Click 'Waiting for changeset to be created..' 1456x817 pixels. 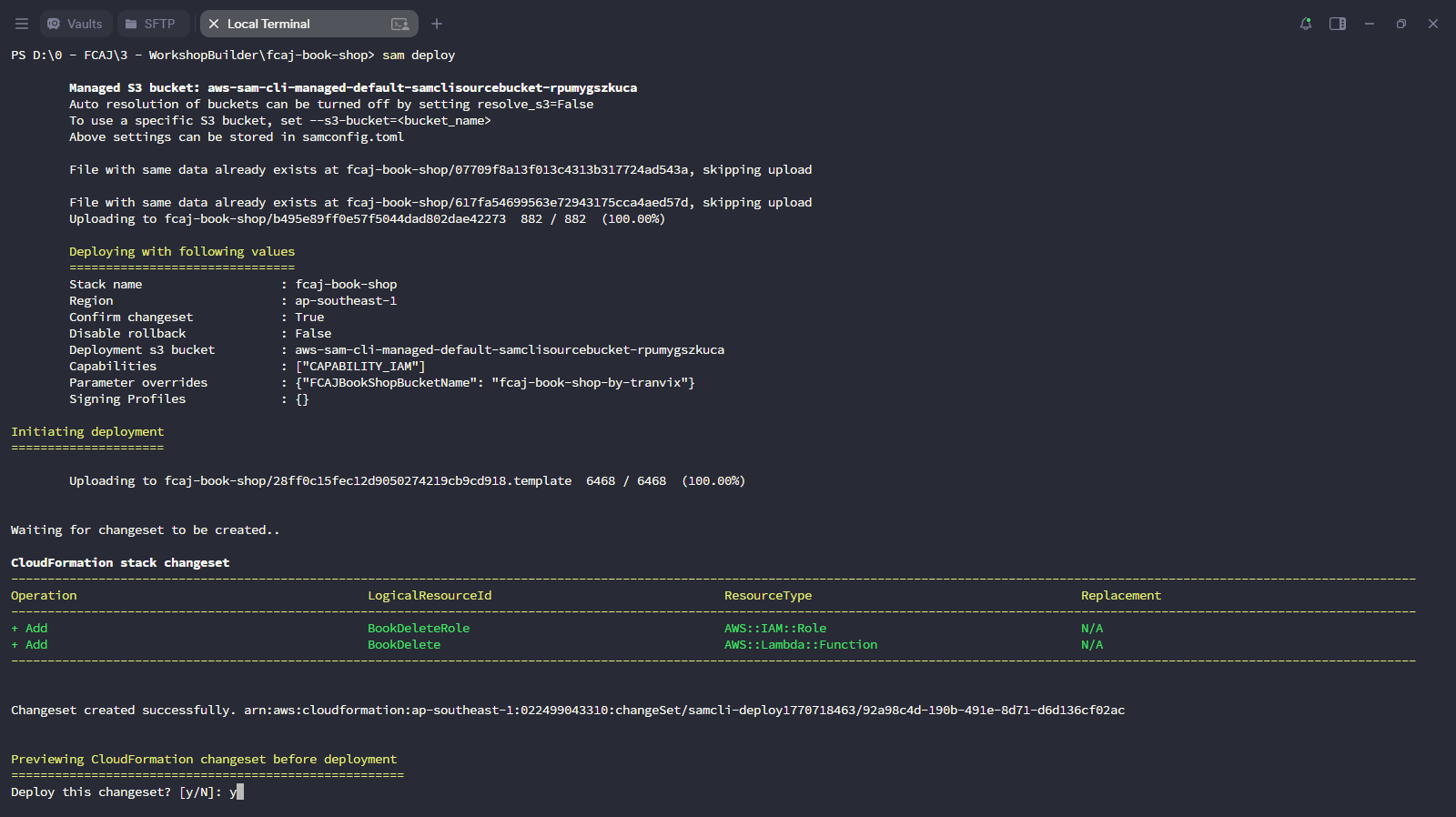tap(146, 530)
